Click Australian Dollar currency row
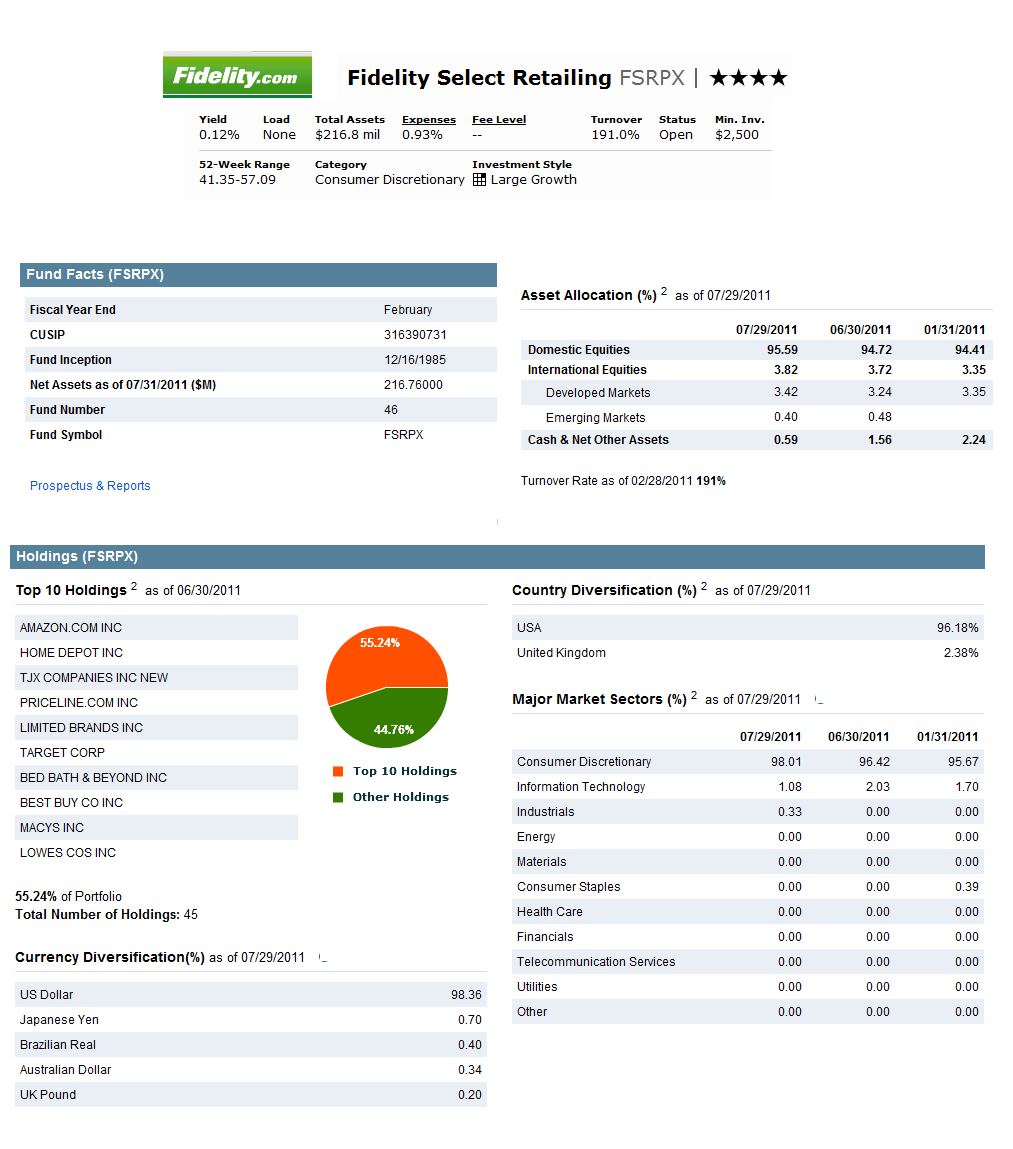Viewport: 1013px width, 1149px height. coord(251,1070)
